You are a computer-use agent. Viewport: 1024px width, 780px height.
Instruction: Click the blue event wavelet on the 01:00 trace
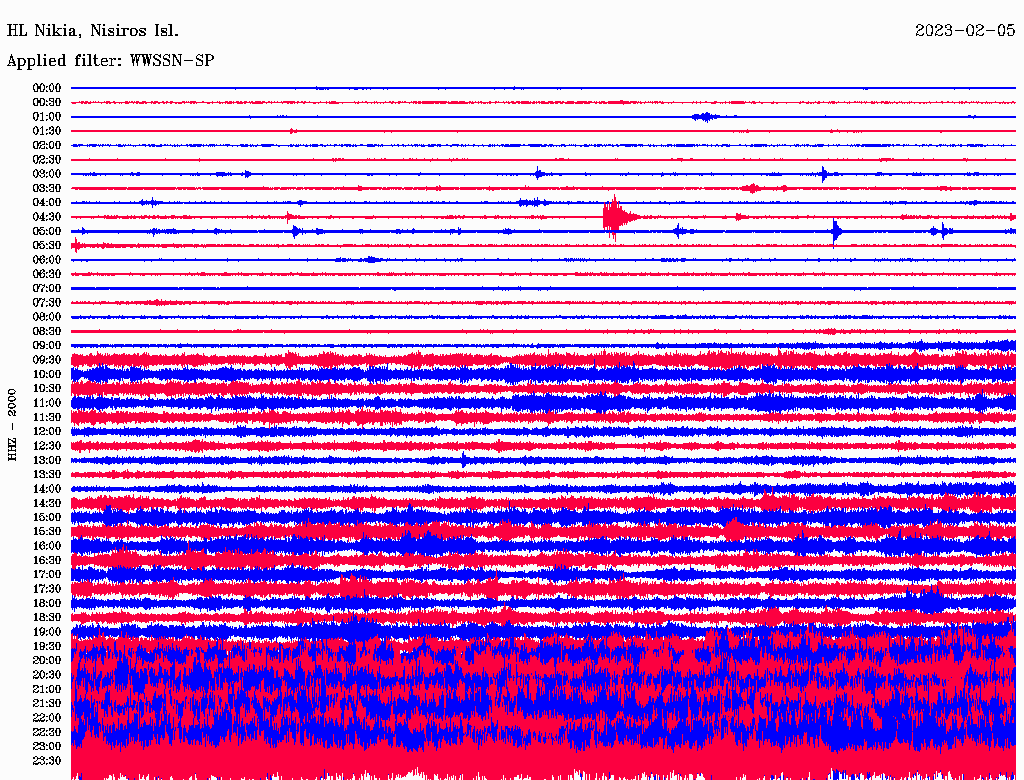[705, 117]
